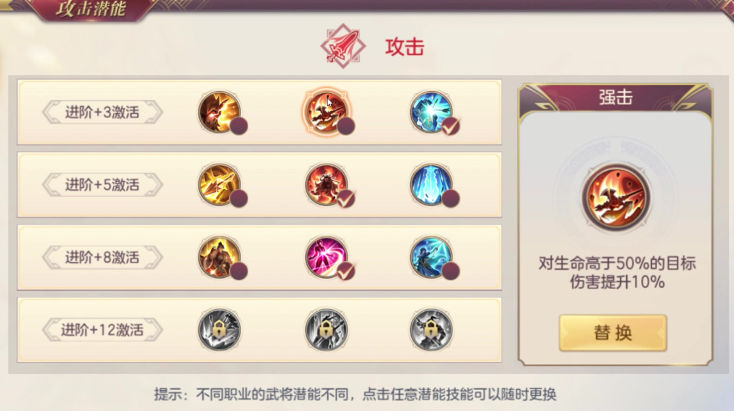Select the pink dancer skill in 进阶+8激活 row
734x411 pixels.
326,257
